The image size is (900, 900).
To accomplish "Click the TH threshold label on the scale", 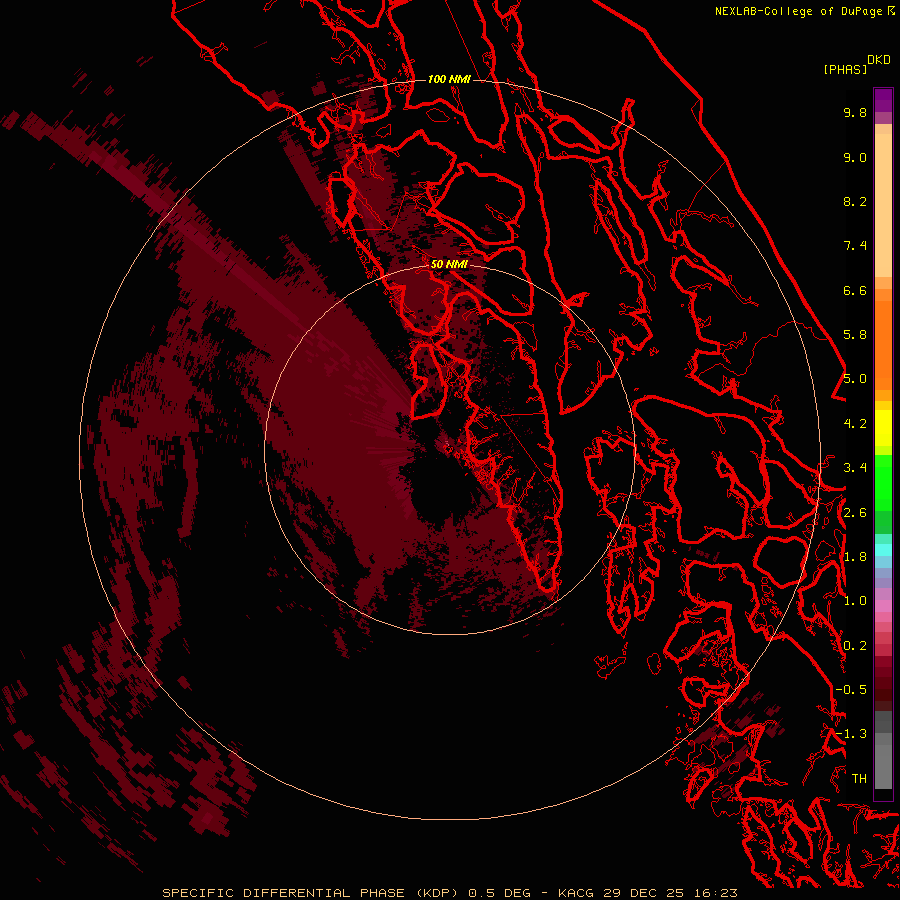I will (859, 779).
